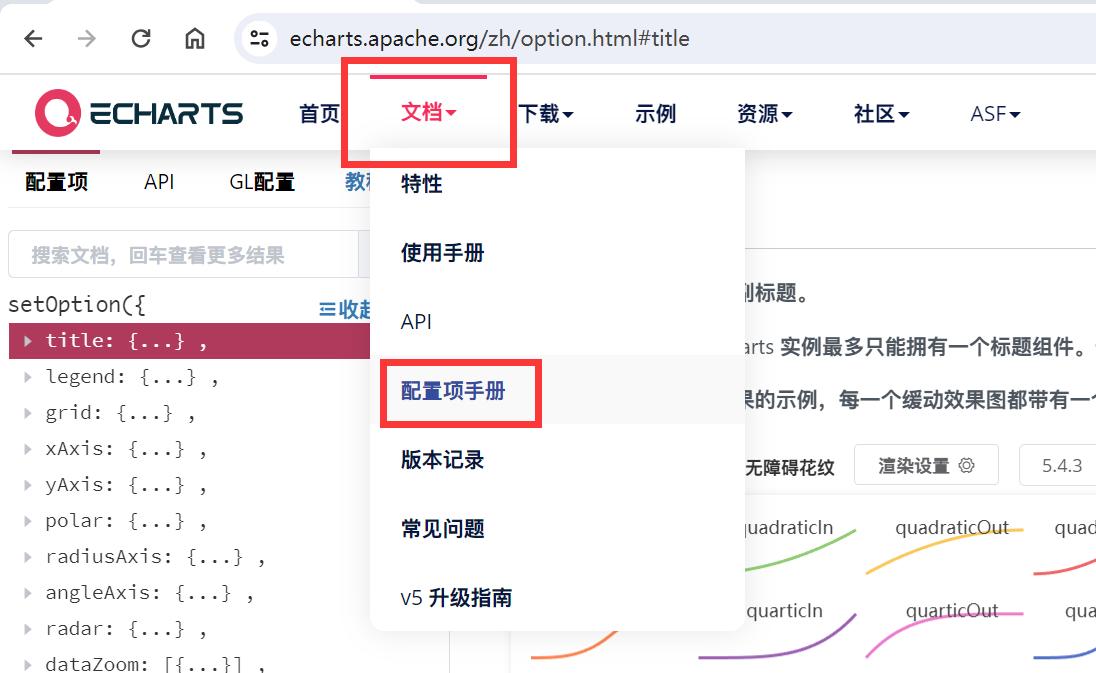
Task: Click the forward navigation arrow icon
Action: point(87,38)
